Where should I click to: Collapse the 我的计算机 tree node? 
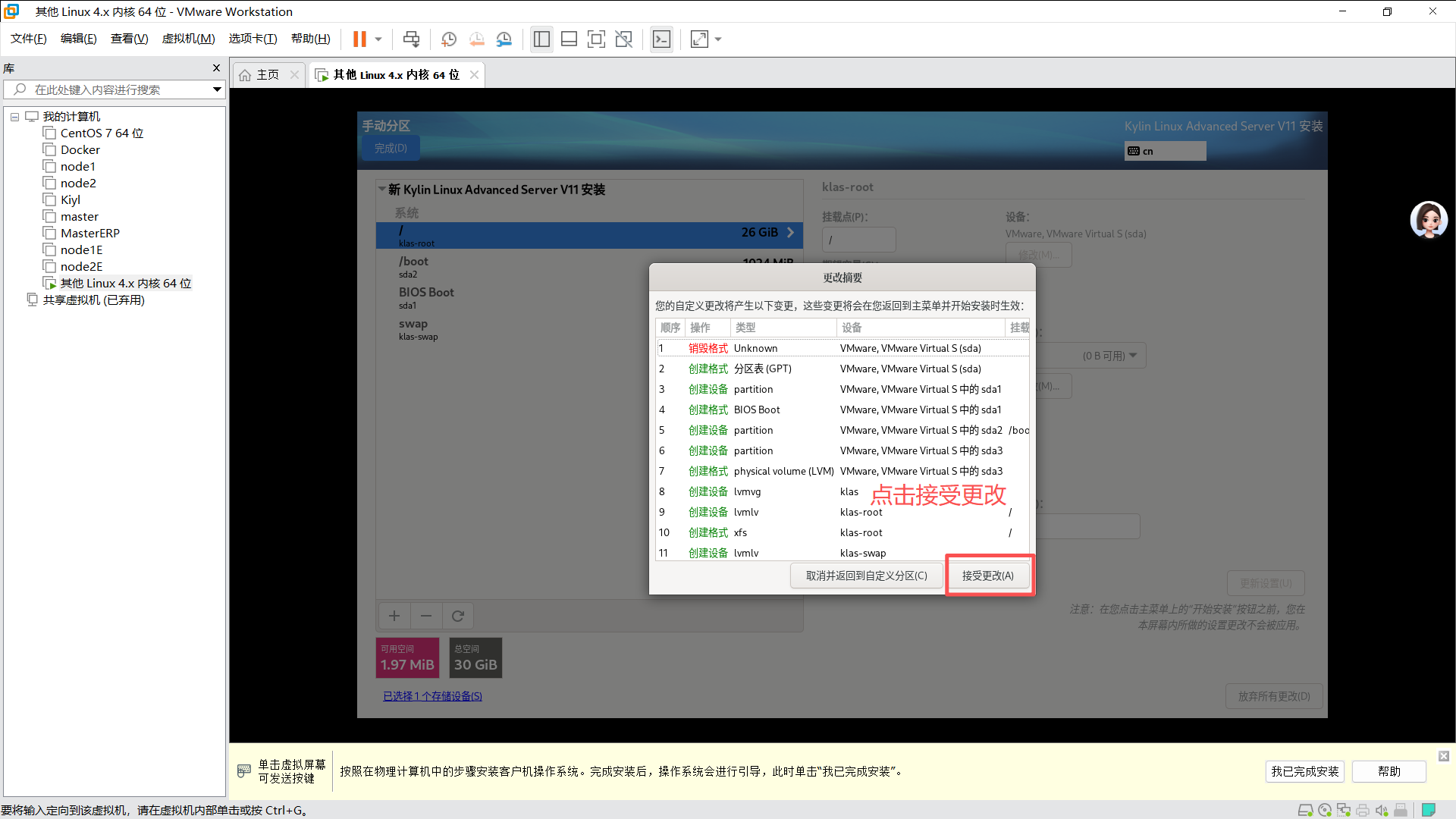(x=14, y=116)
